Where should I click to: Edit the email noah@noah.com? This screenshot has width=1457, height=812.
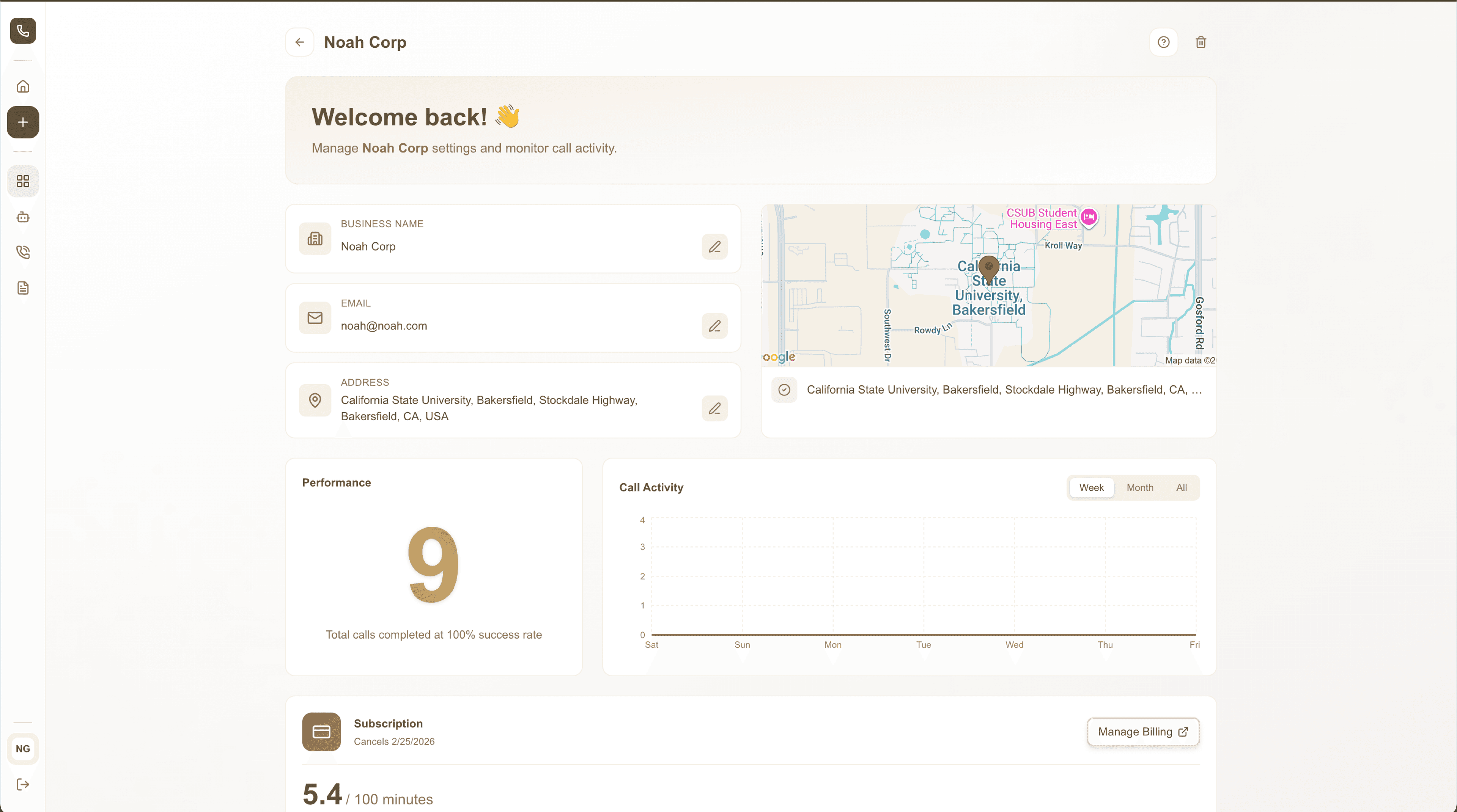tap(714, 326)
